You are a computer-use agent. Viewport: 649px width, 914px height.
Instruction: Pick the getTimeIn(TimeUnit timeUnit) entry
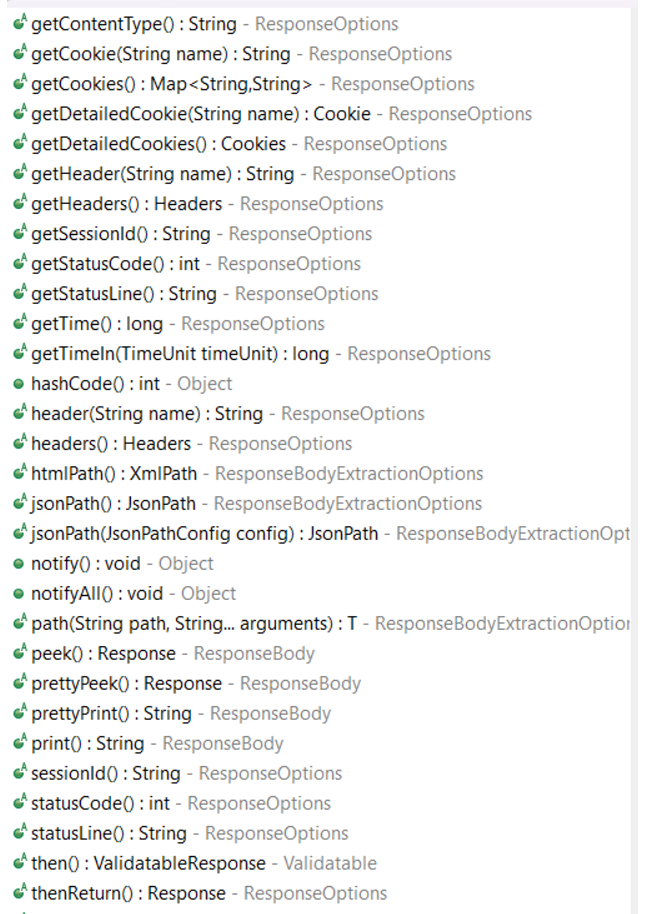tap(321, 353)
